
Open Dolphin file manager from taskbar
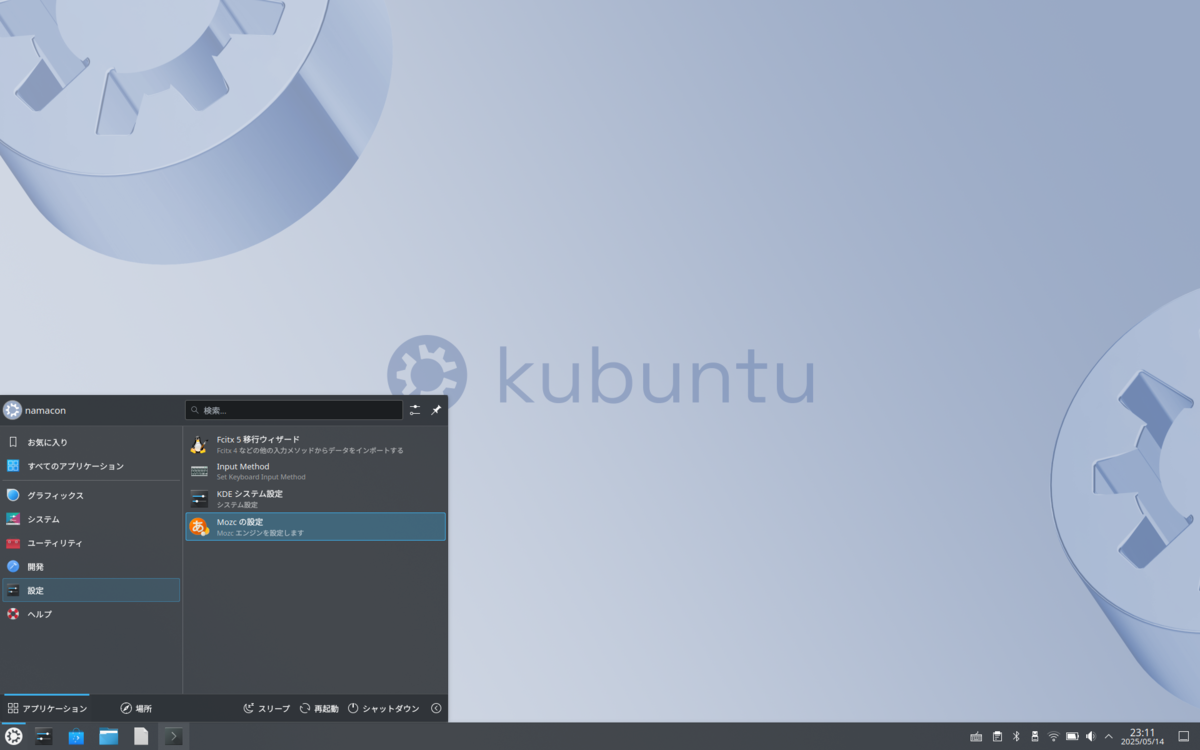click(108, 736)
